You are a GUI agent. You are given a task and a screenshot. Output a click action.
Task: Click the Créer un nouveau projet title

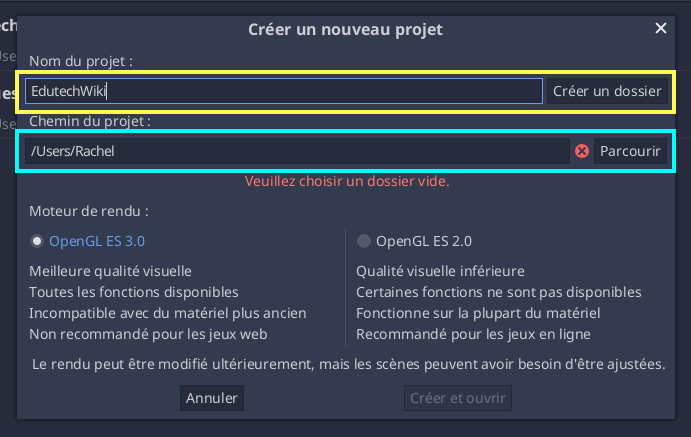click(x=345, y=30)
